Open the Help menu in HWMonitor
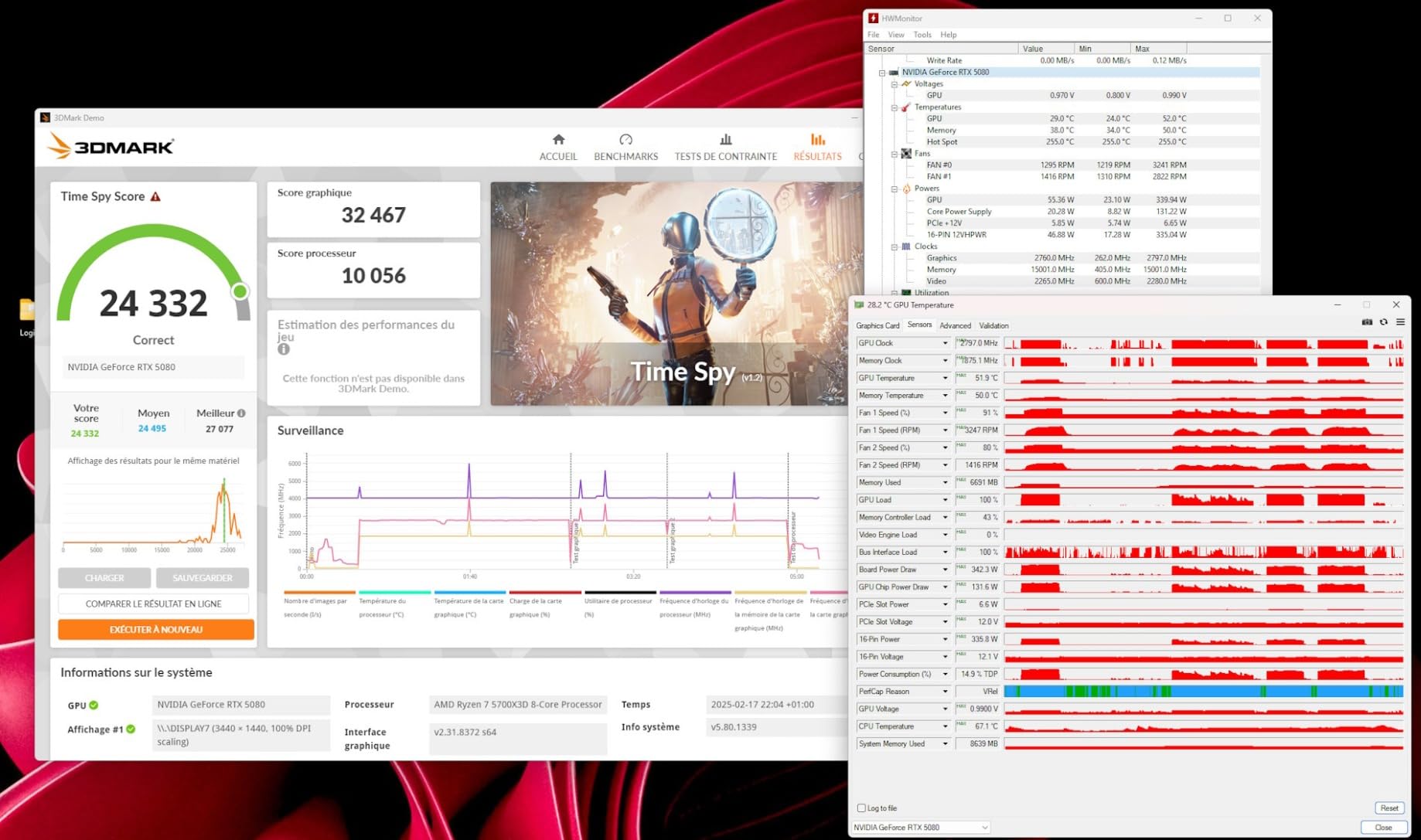This screenshot has width=1421, height=840. coord(949,35)
